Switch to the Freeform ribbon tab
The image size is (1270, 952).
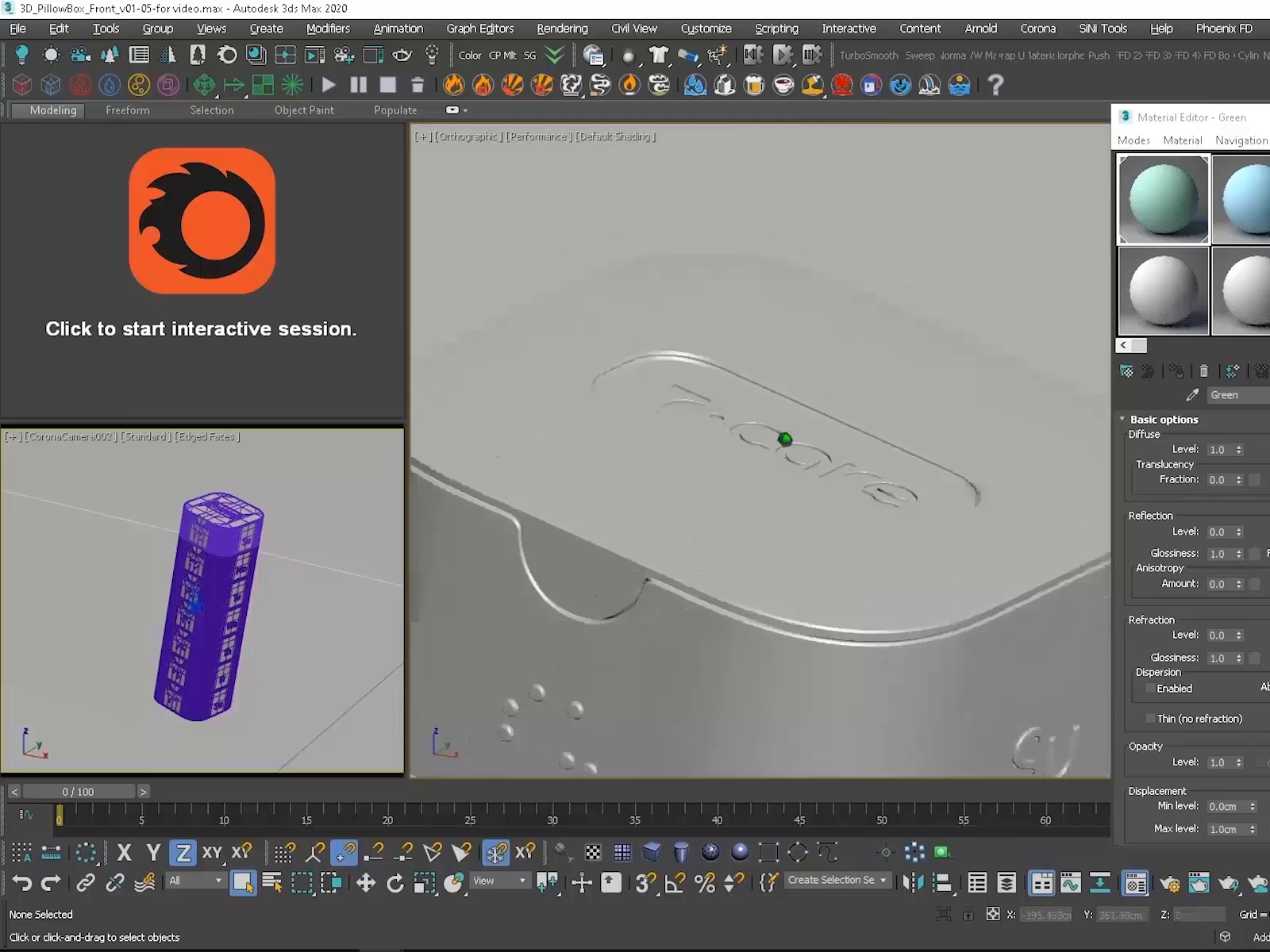127,110
